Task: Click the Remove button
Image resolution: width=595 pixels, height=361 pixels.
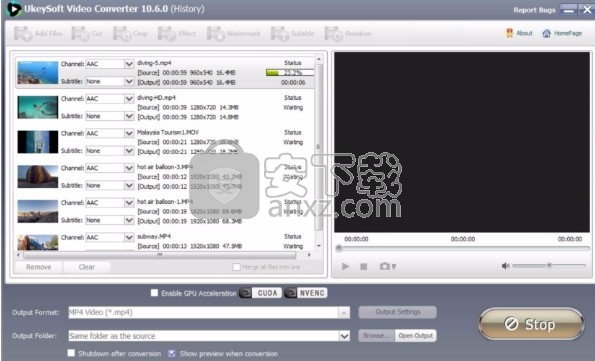Action: pos(38,267)
